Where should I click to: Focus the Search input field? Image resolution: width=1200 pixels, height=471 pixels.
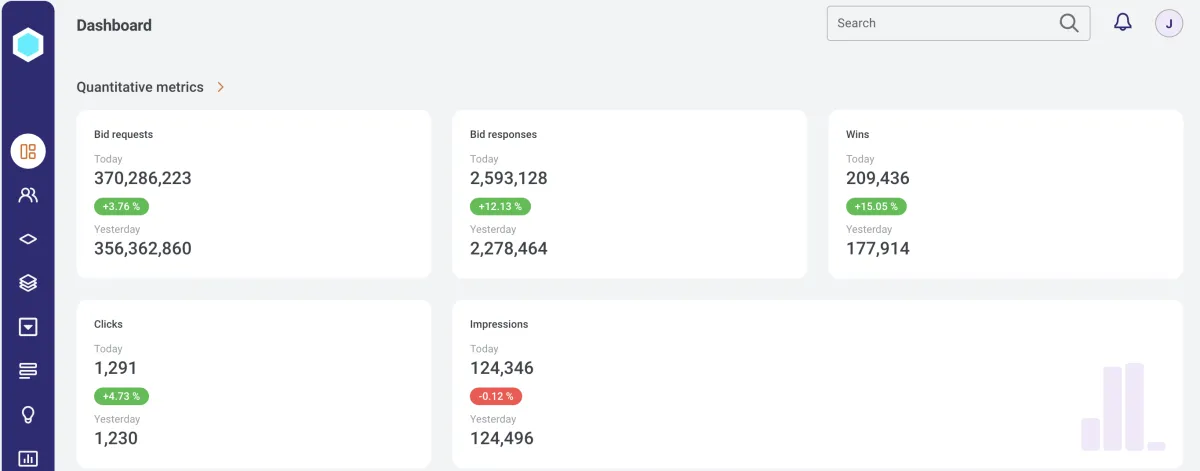click(940, 23)
